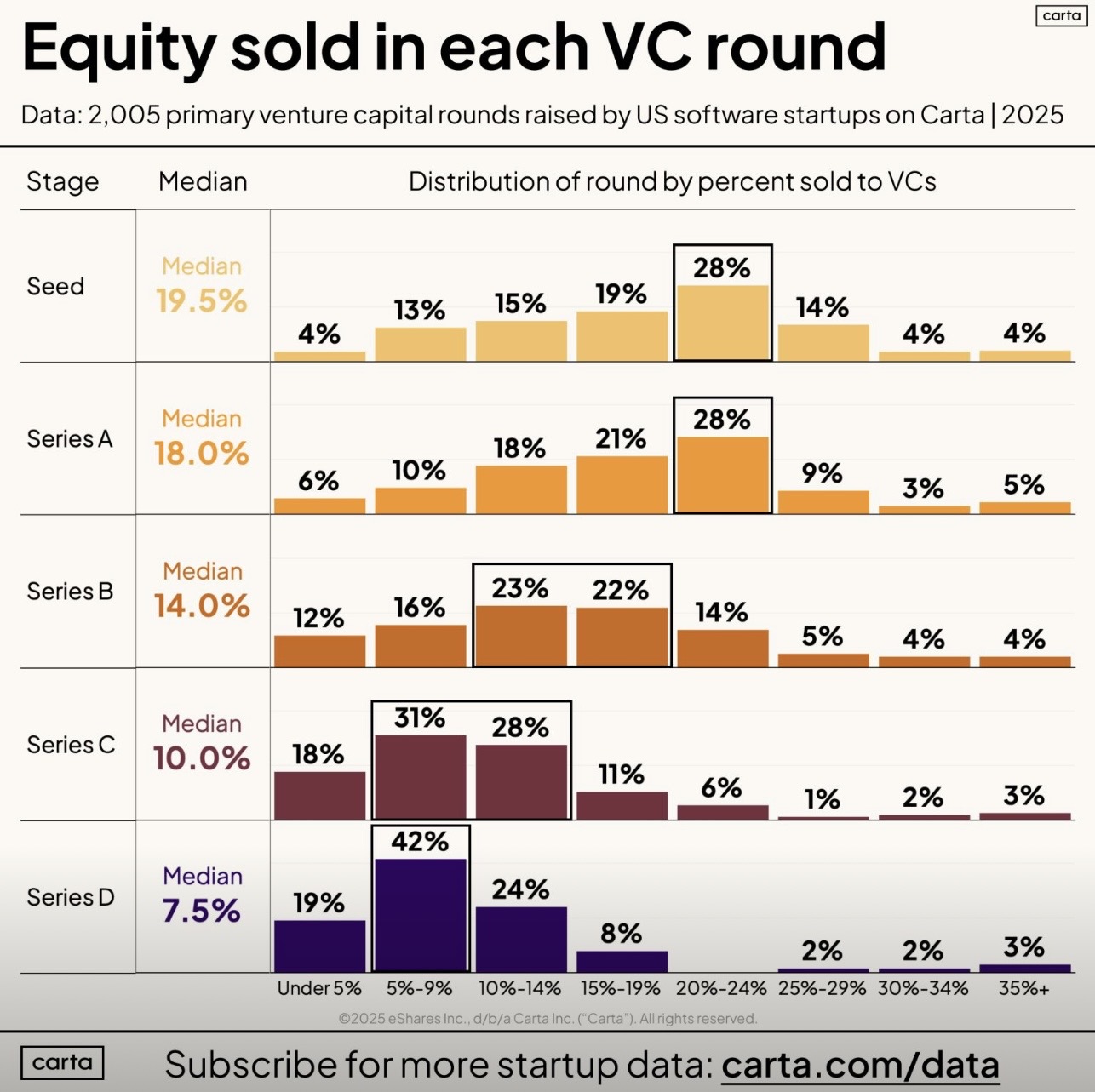This screenshot has height=1092, width=1095.
Task: Click the Seed 28% highlighted bar
Action: click(x=722, y=322)
